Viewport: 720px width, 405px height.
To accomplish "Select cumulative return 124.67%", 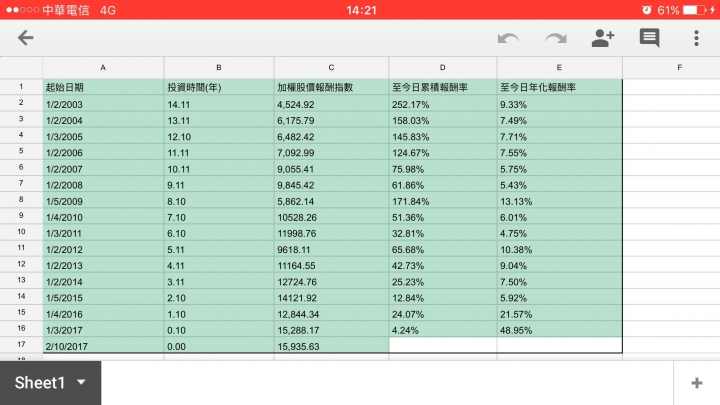I will pyautogui.click(x=443, y=152).
